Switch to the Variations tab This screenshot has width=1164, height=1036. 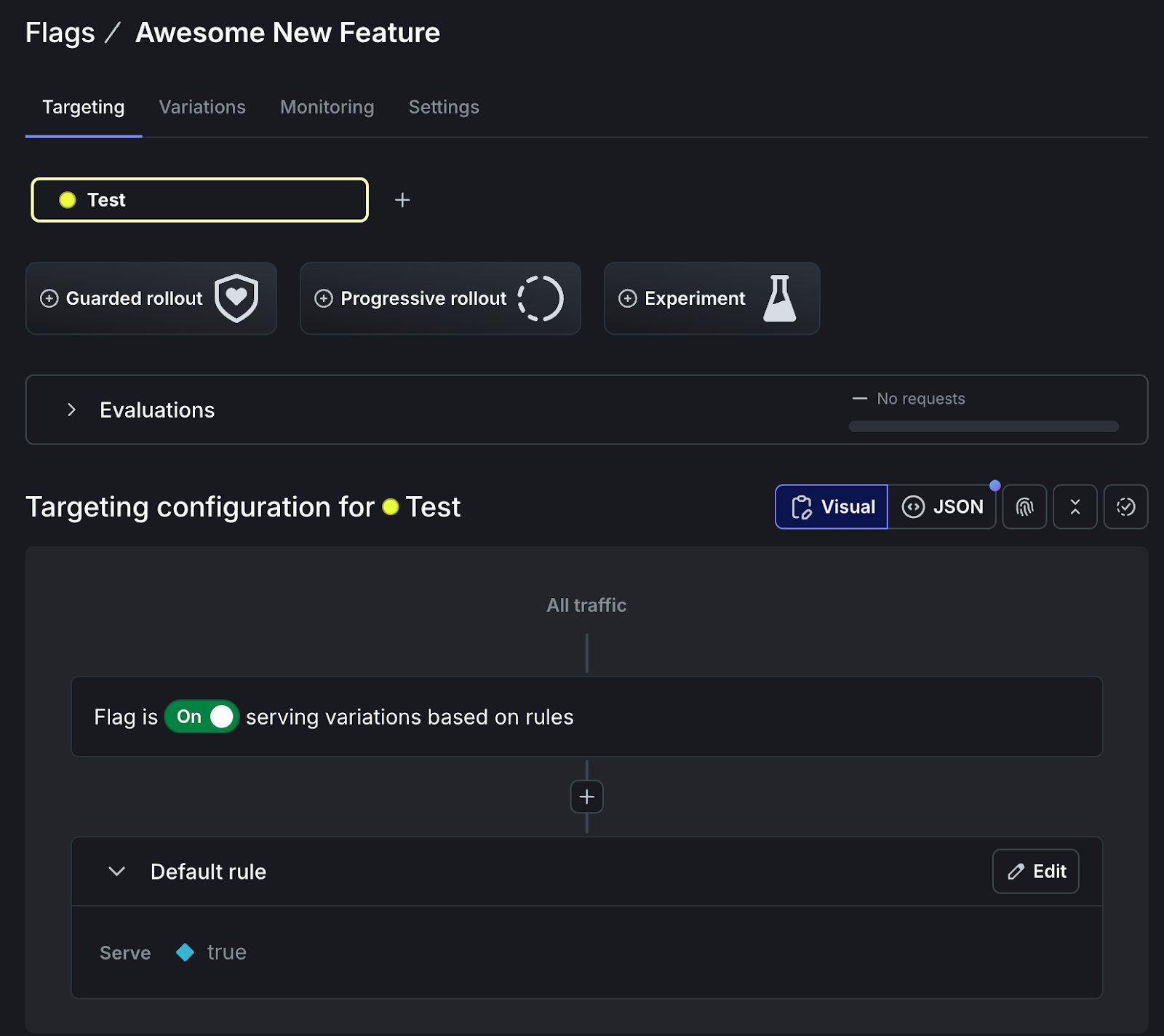(202, 107)
